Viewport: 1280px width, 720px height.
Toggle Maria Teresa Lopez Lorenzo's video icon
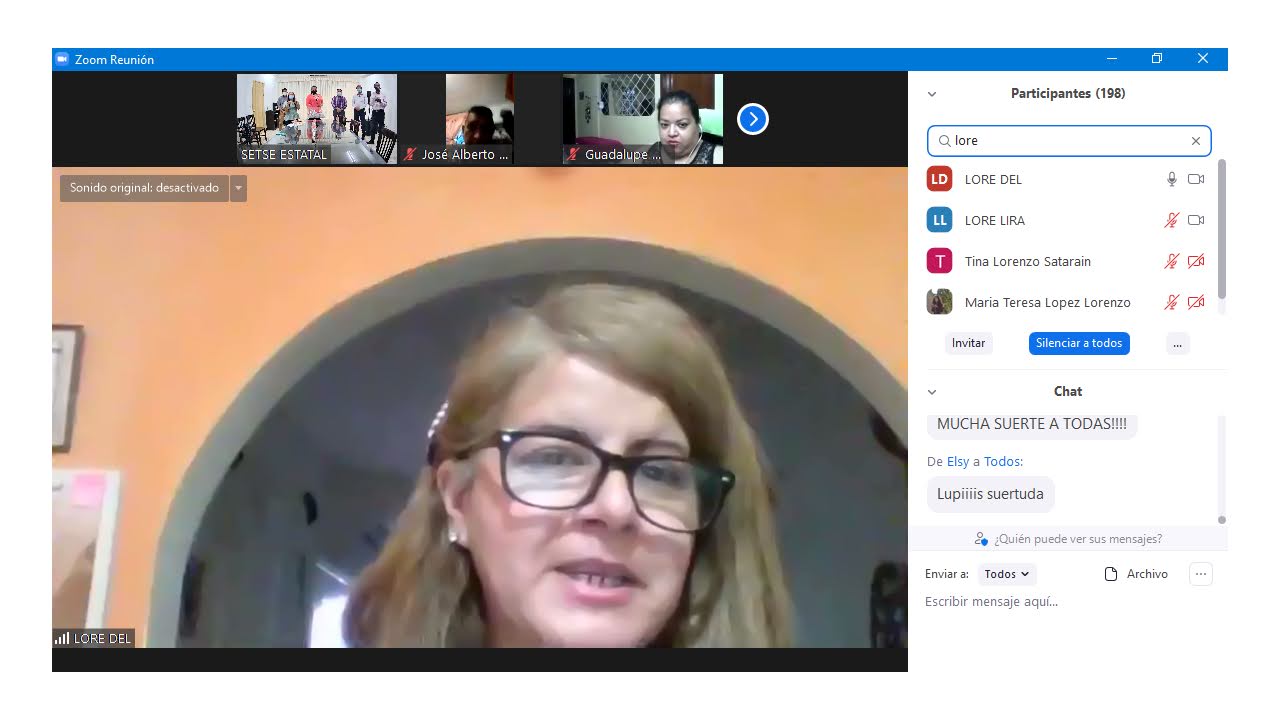click(x=1196, y=302)
